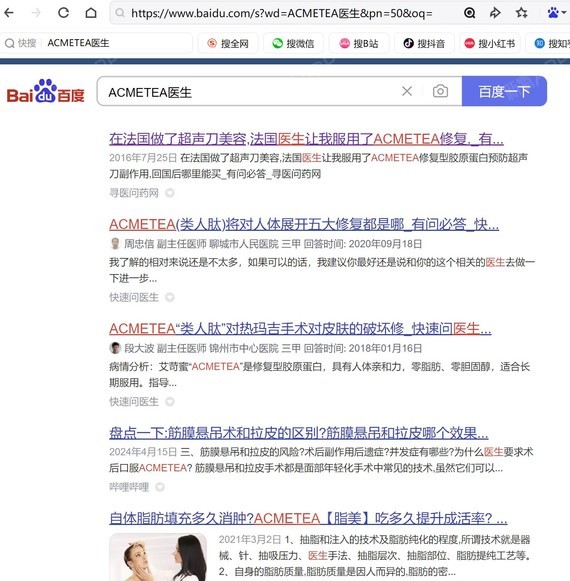Open the Baidu paw extension icon
Image resolution: width=570 pixels, height=581 pixels.
[x=553, y=13]
